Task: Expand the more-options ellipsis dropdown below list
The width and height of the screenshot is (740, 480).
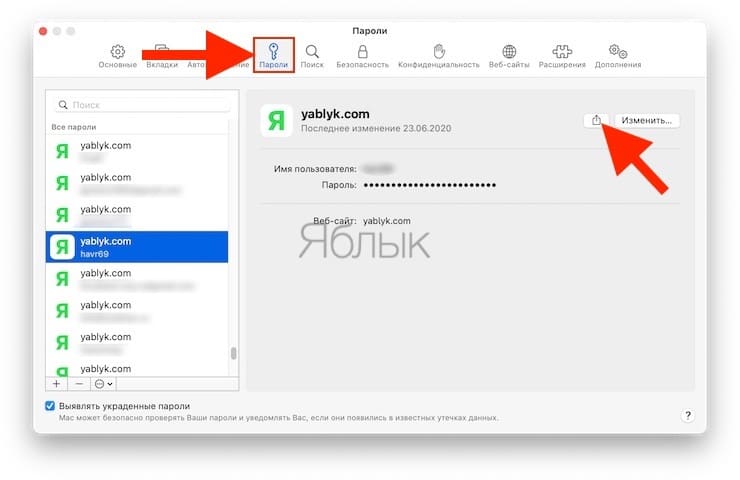Action: click(103, 384)
